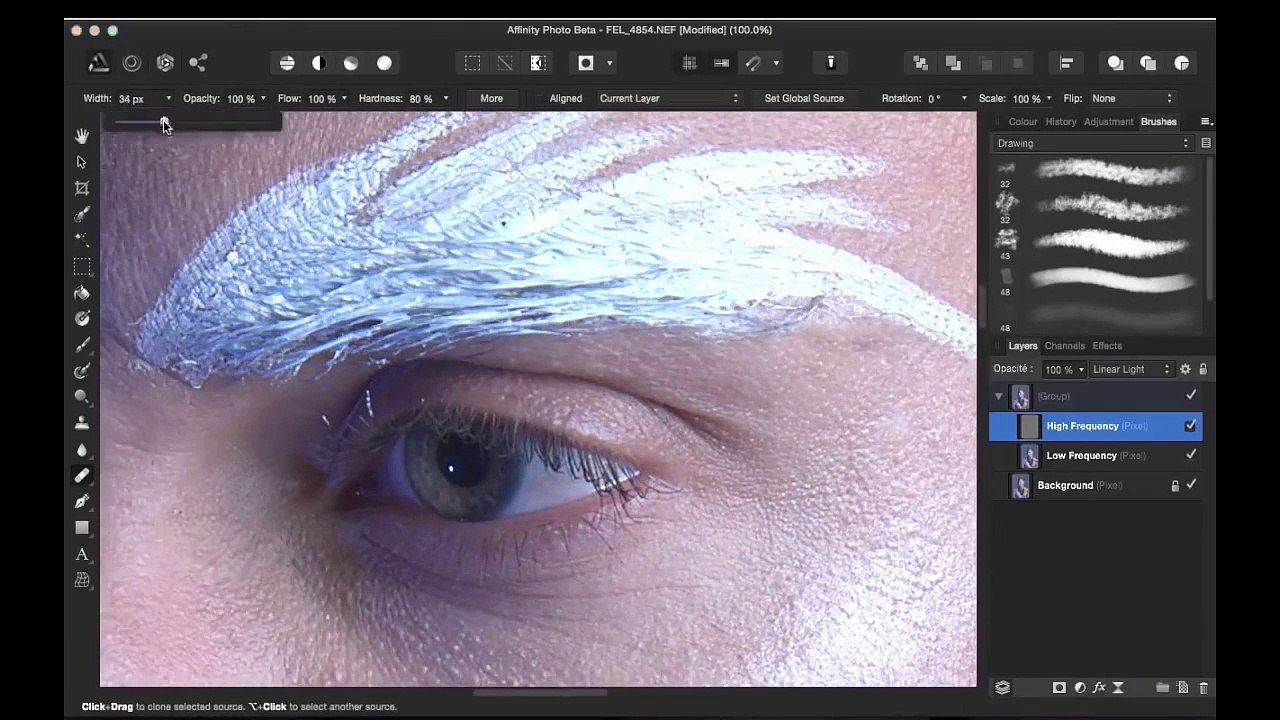Open the Flip None dropdown
The width and height of the screenshot is (1280, 720).
click(x=1131, y=98)
